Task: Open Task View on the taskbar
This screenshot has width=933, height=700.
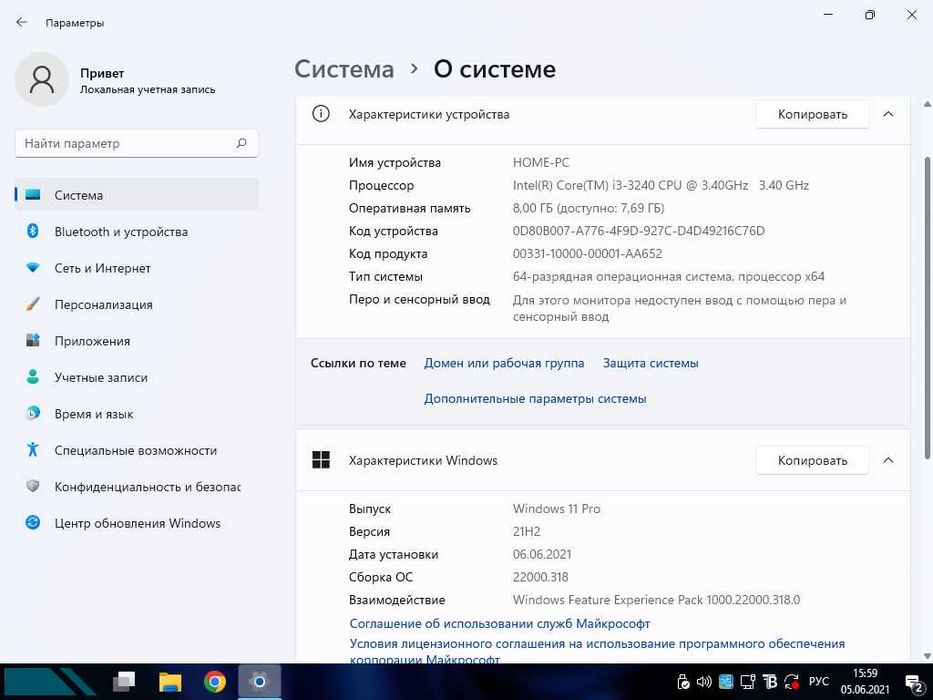Action: (124, 682)
